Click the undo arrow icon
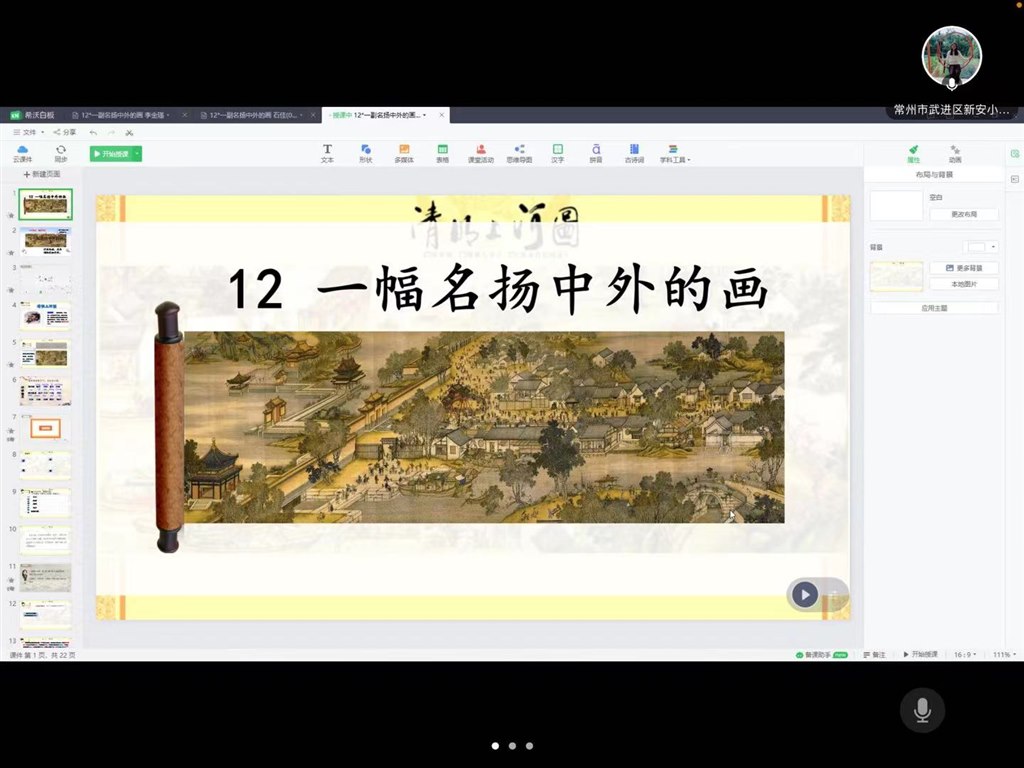This screenshot has height=768, width=1024. point(93,133)
